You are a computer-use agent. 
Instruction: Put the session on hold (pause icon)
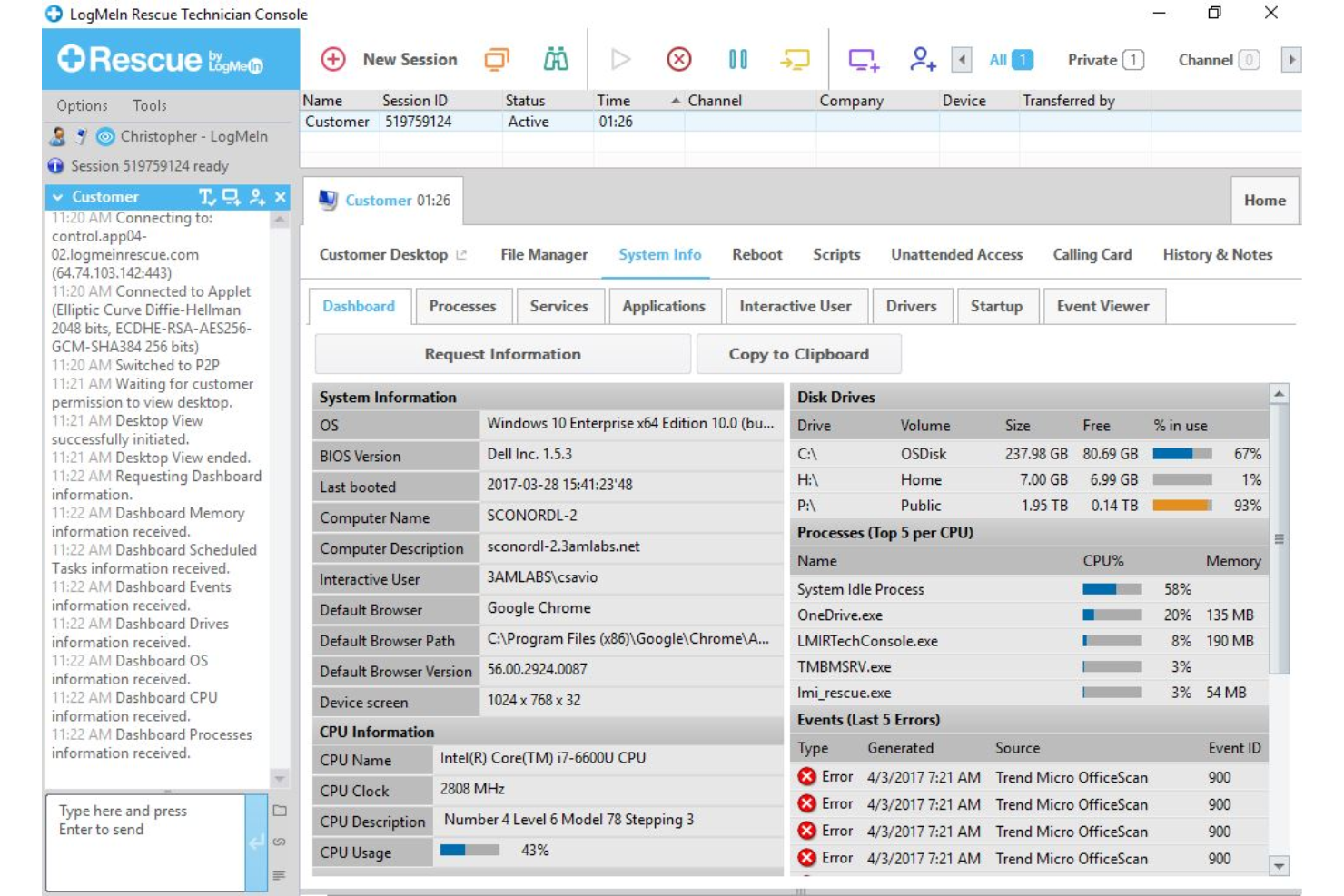coord(737,59)
